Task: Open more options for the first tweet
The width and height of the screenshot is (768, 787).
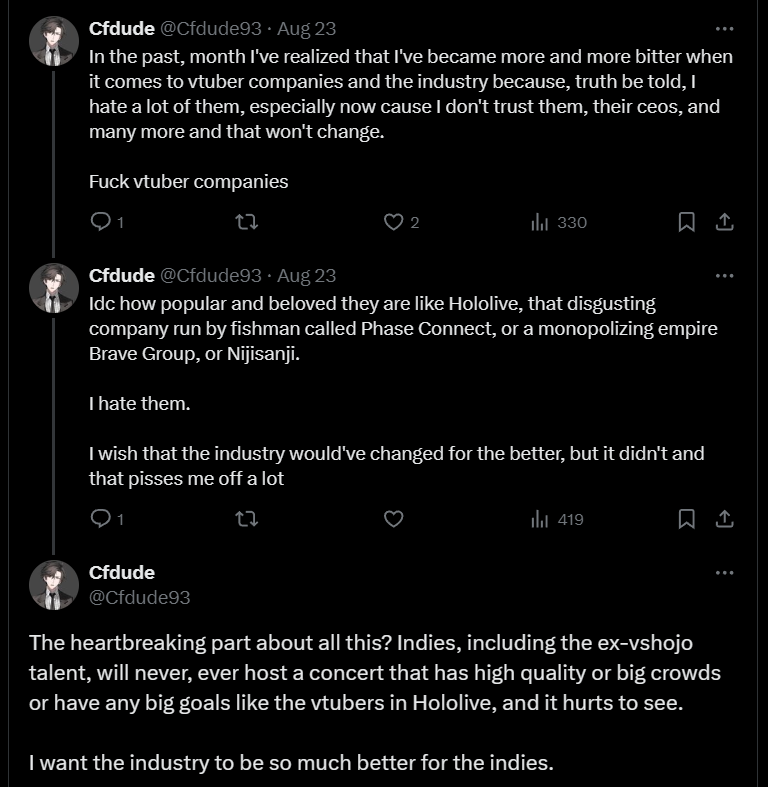Action: pos(726,29)
